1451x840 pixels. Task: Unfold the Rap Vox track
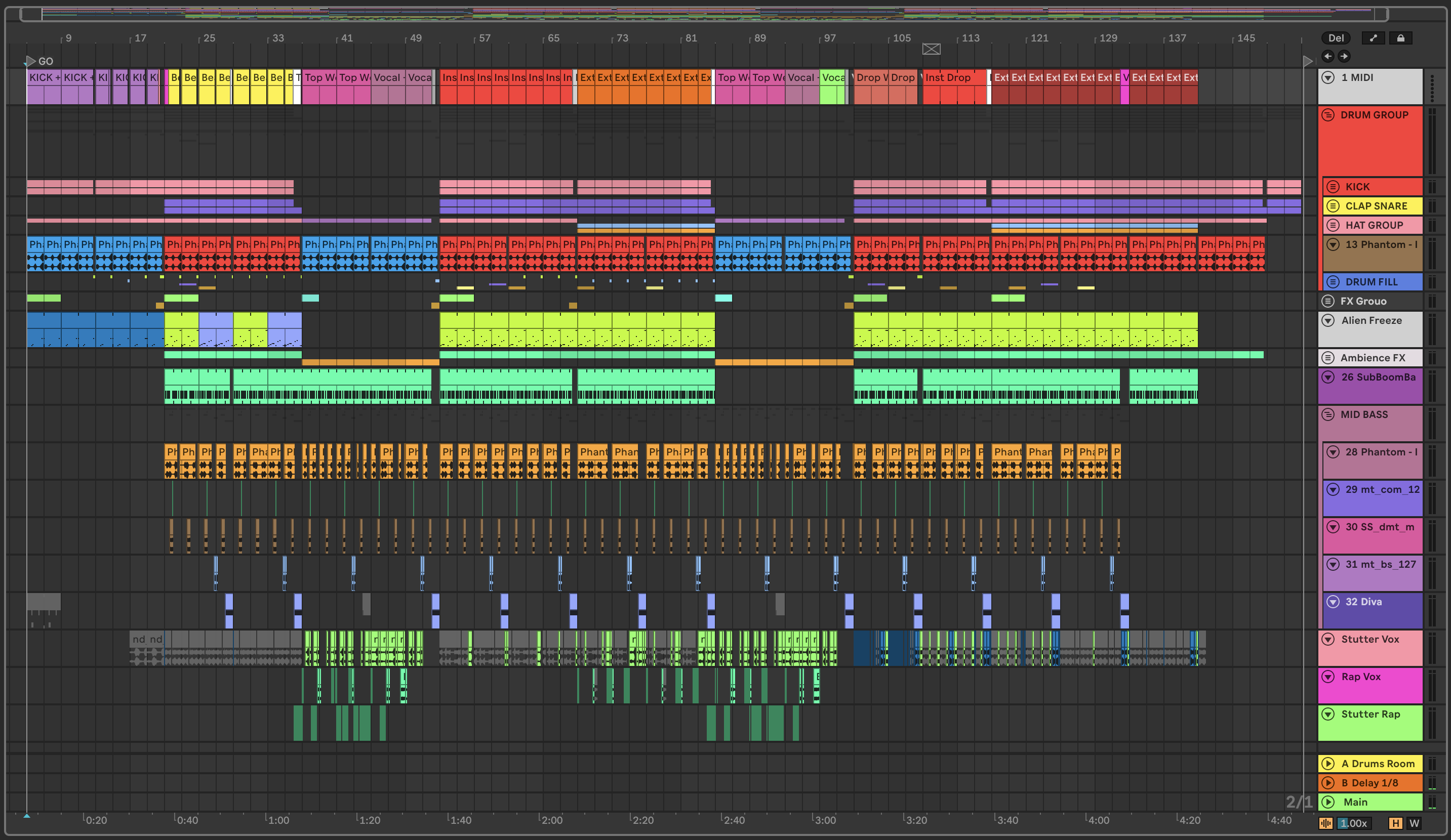pos(1328,677)
